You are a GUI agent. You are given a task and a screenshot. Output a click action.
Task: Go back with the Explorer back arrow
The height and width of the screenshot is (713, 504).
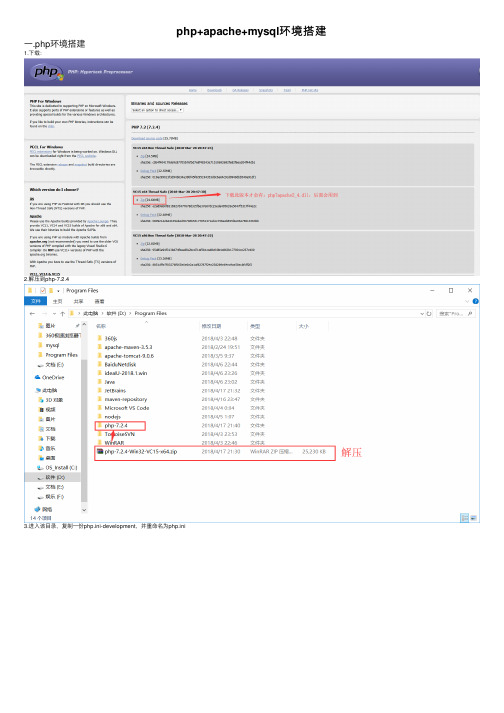tap(32, 313)
